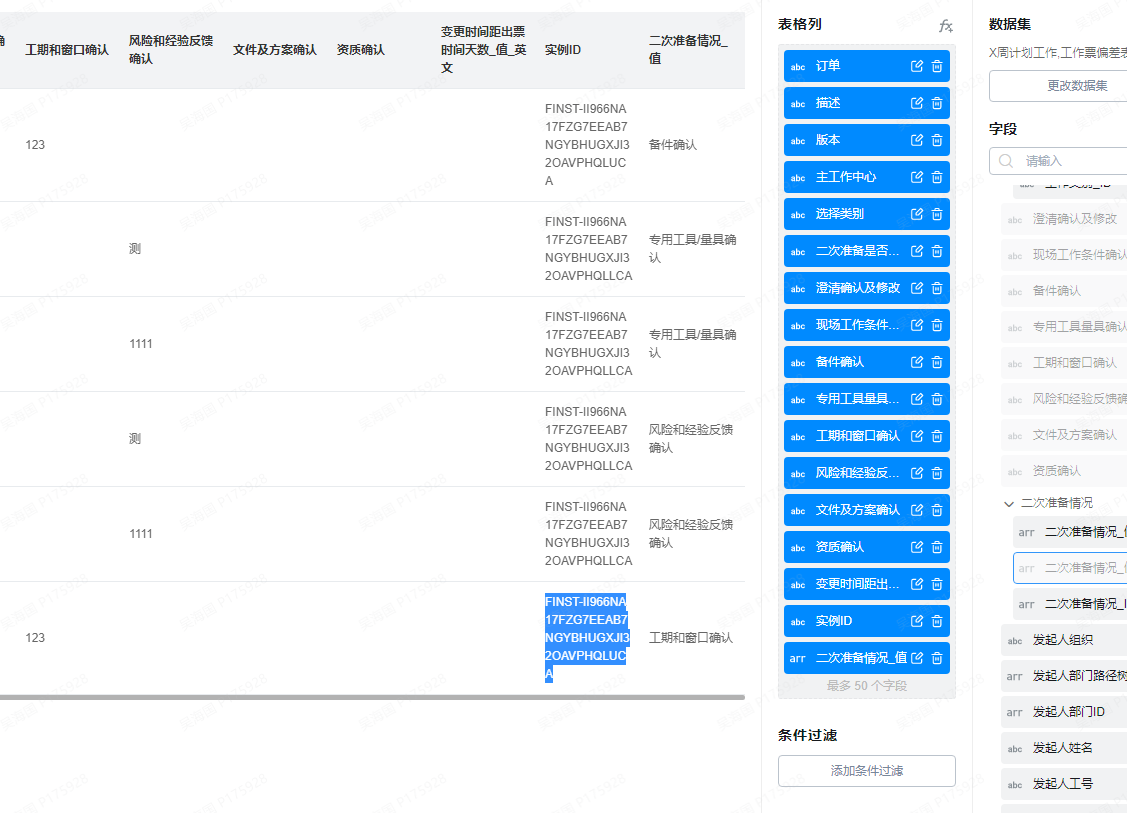Viewport: 1127px width, 813px height.
Task: Collapse the 二次准备情况 field group
Action: 1008,503
